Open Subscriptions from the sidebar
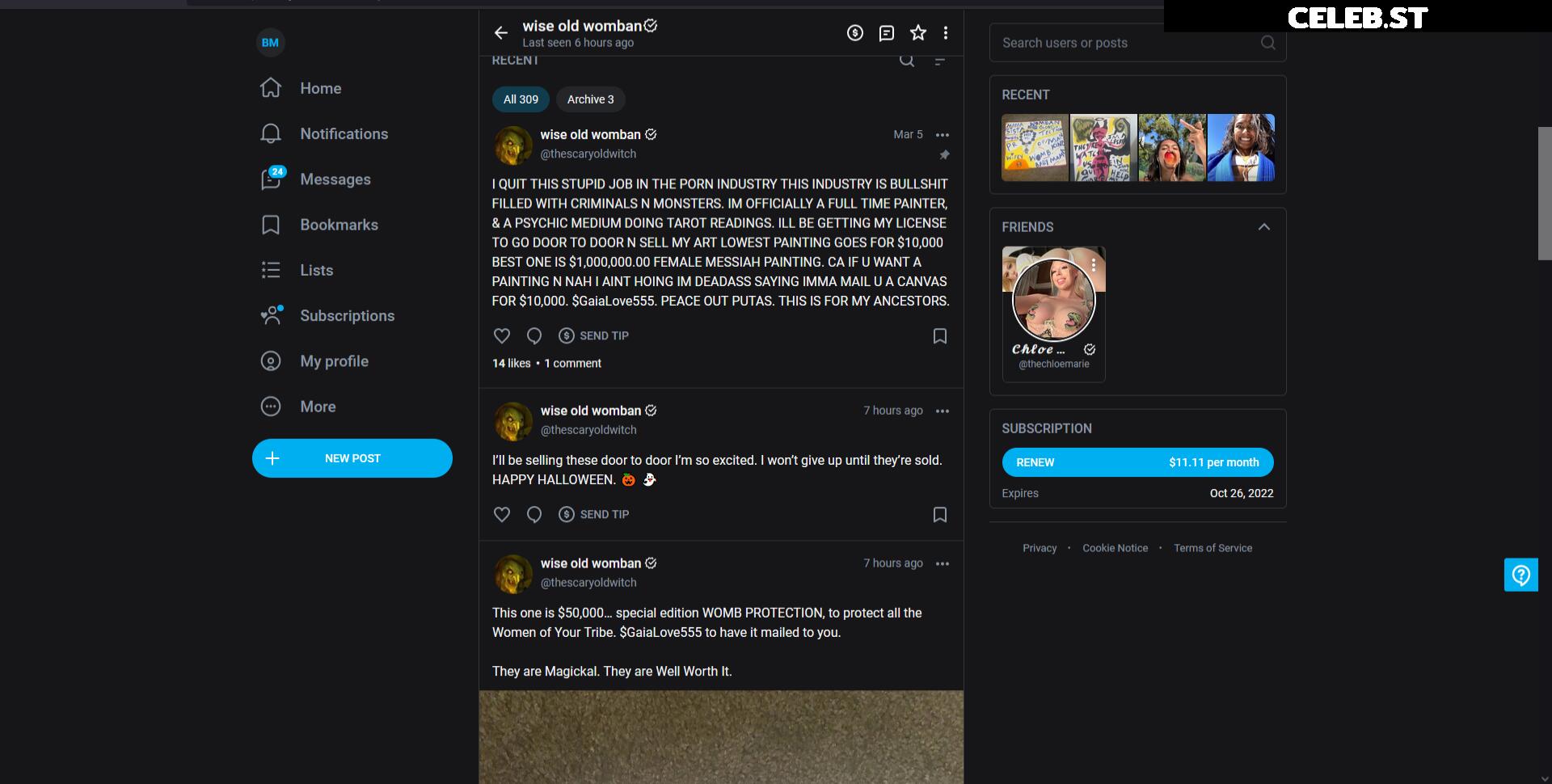The image size is (1552, 784). (x=327, y=316)
